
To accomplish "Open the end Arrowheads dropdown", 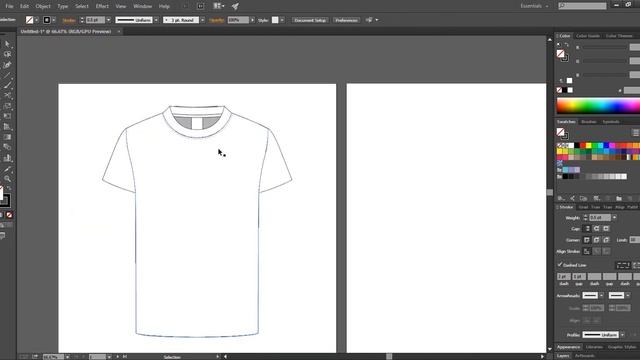I will point(628,296).
